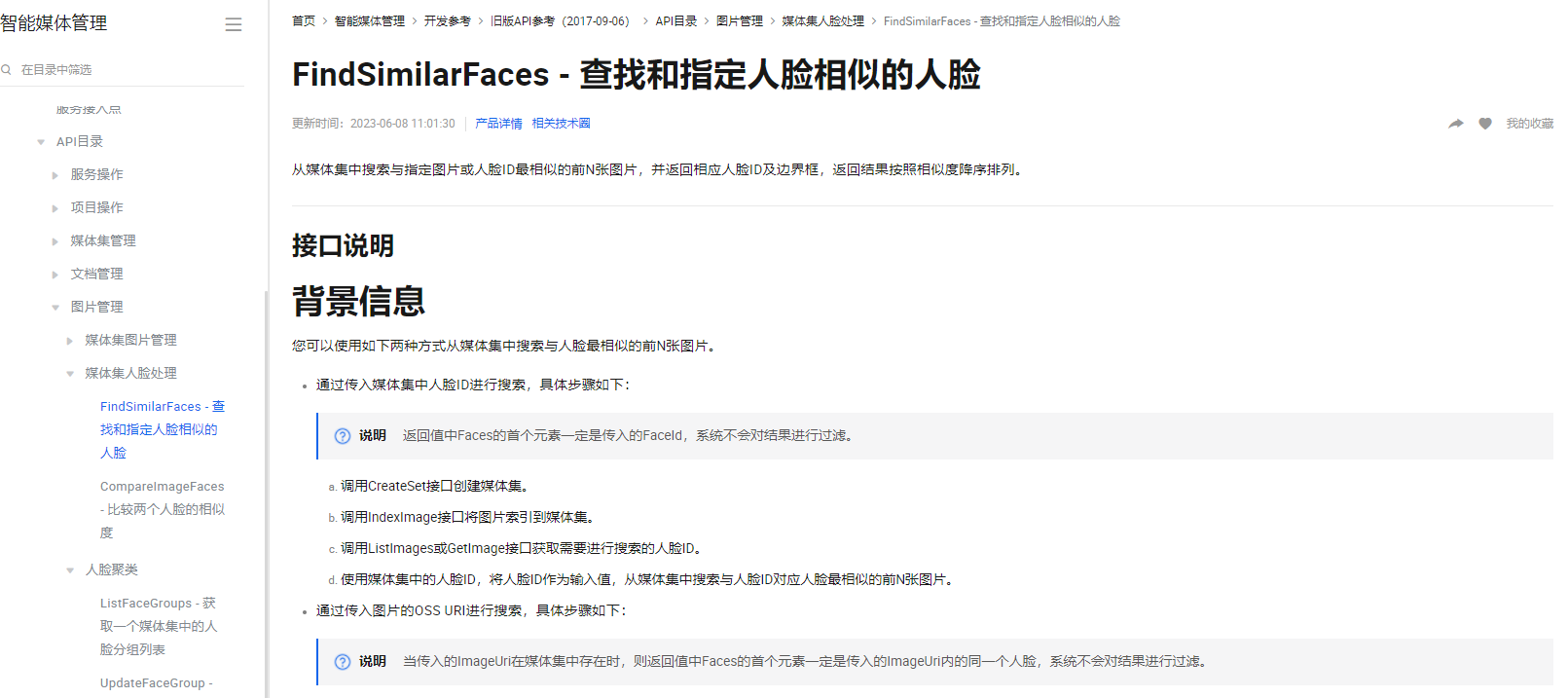Viewport: 1568px width, 698px height.
Task: Open 媒体集人脸处理 in the breadcrumb
Action: pos(823,21)
